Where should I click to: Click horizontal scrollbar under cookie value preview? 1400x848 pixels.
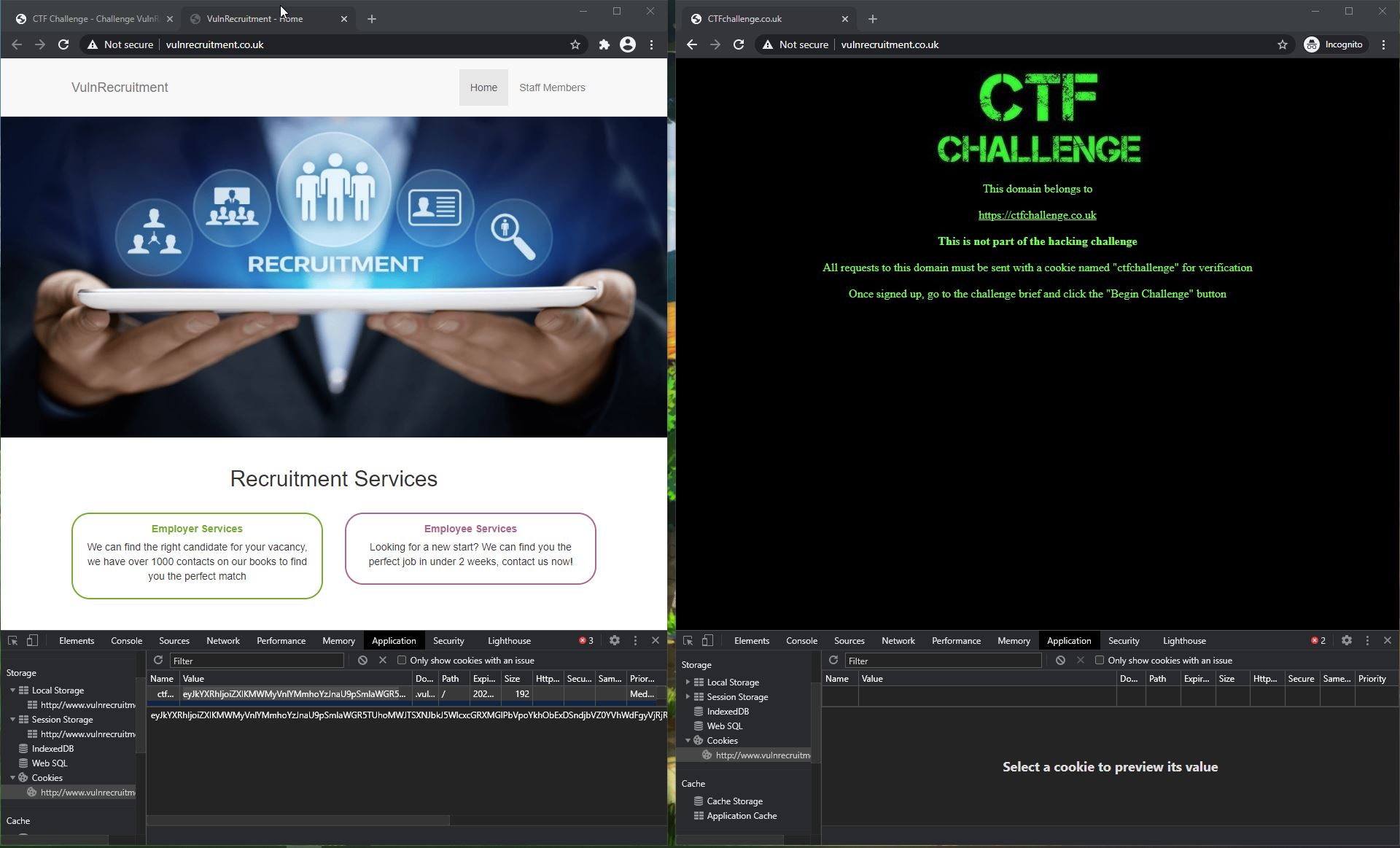(x=298, y=820)
